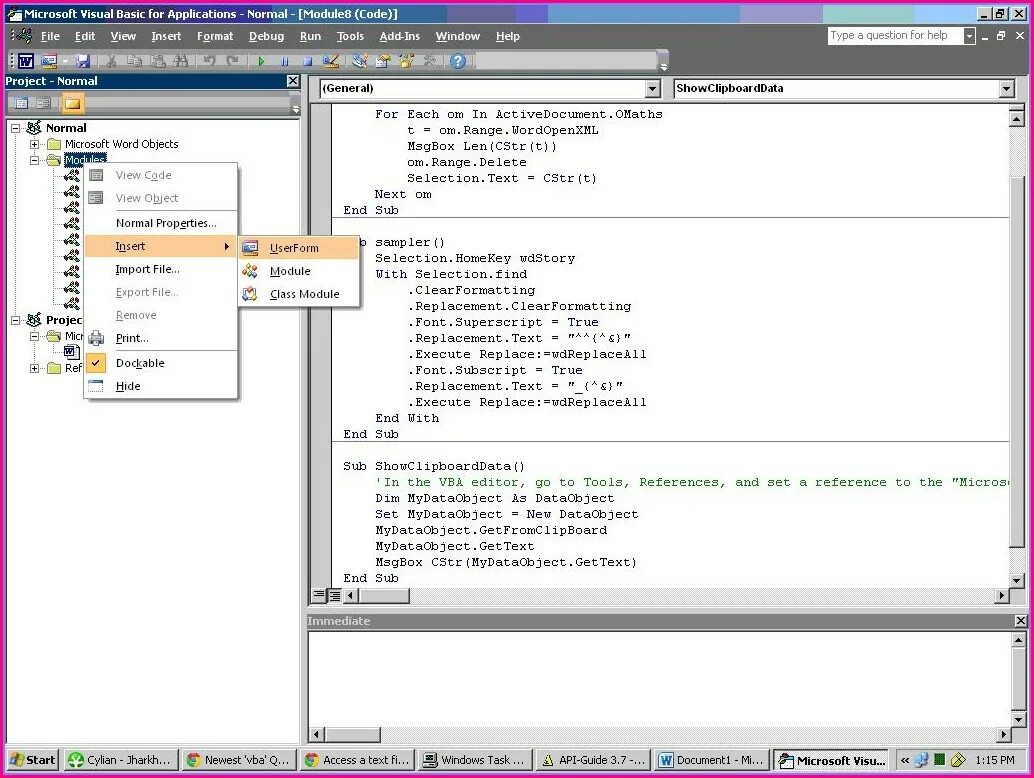Open the Object Browser toolbar icon
The image size is (1034, 778).
coord(406,61)
